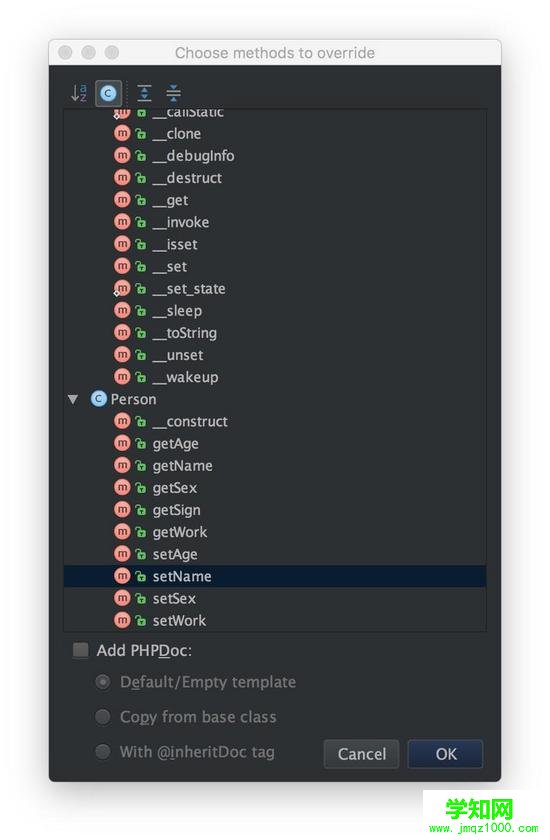Confirm with the OK button
The width and height of the screenshot is (550, 840).
click(x=446, y=754)
